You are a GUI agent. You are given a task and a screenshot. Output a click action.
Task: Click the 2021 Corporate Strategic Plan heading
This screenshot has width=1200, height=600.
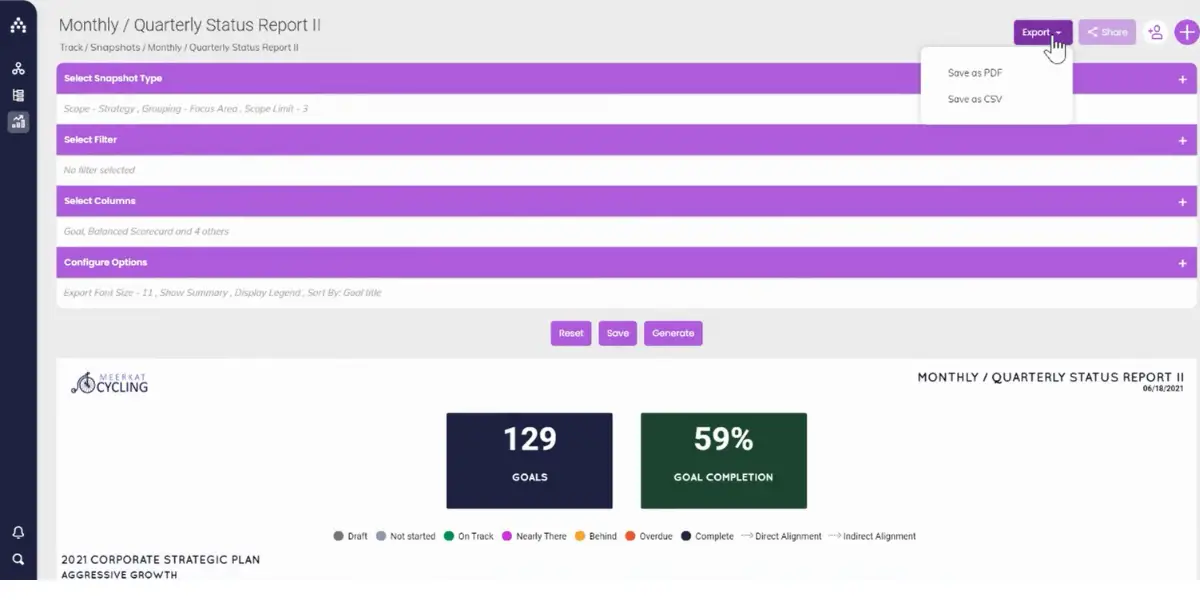pos(160,560)
